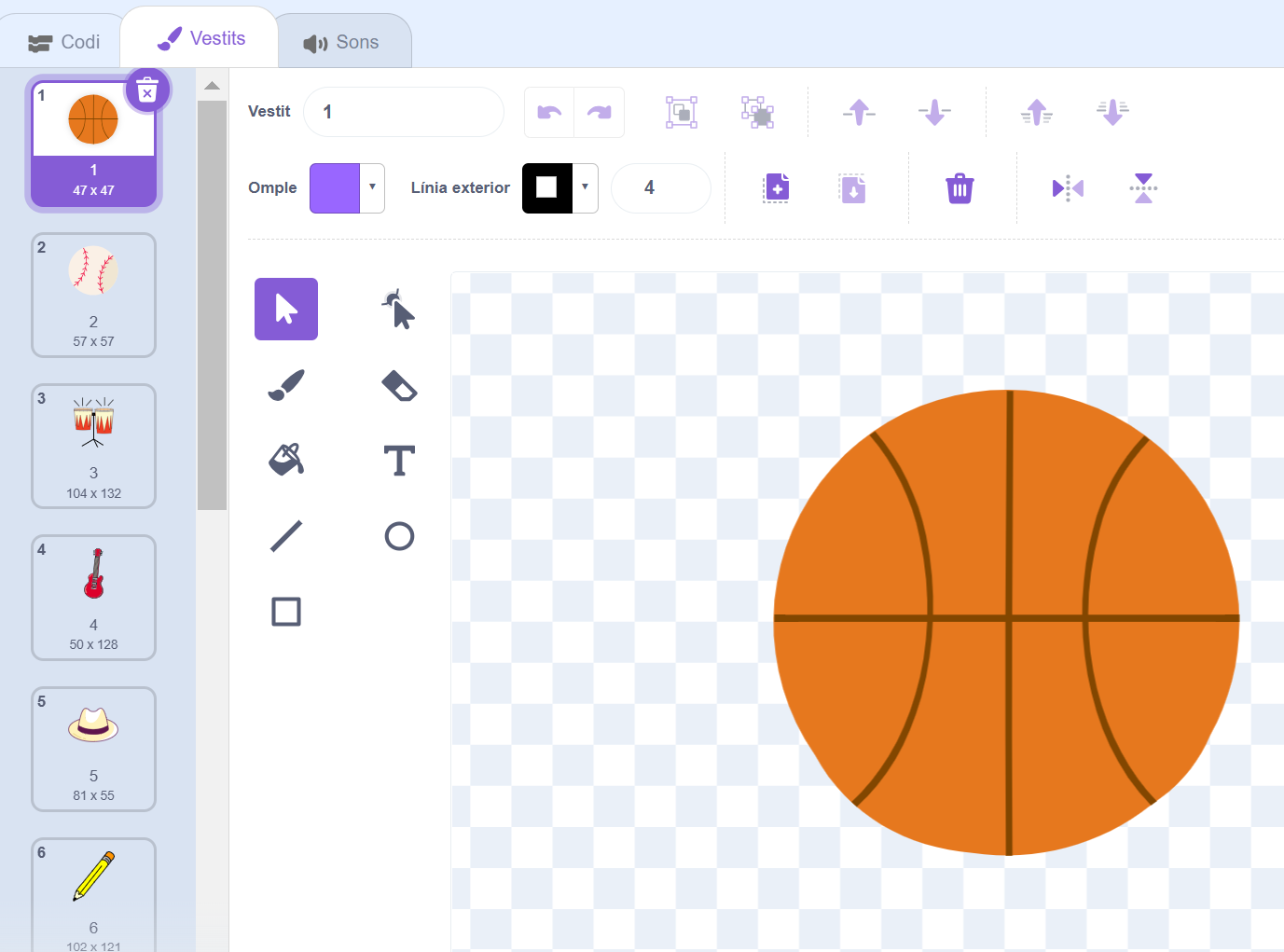This screenshot has height=952, width=1284.
Task: Flip the selection vertically
Action: pos(1143,188)
